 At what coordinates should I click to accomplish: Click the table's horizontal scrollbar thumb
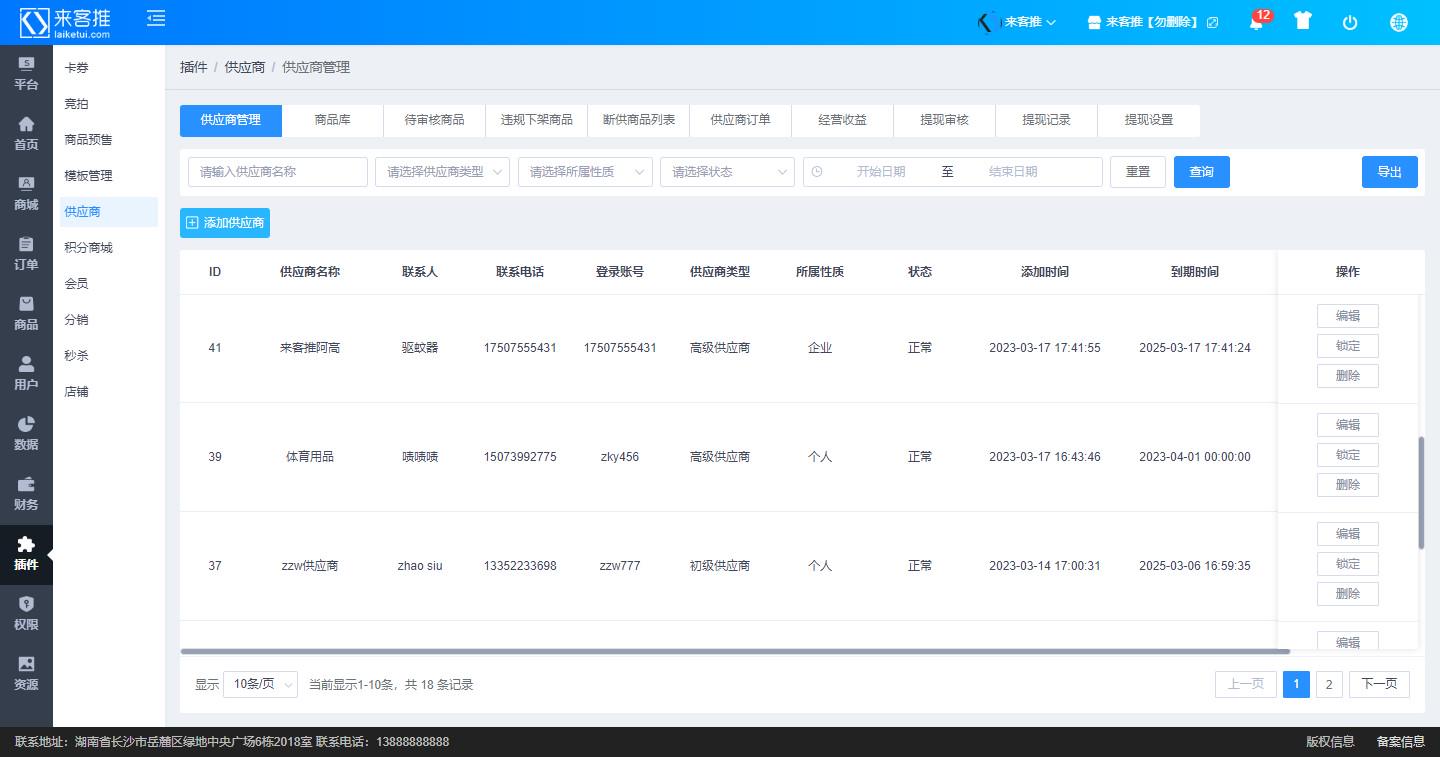(735, 652)
